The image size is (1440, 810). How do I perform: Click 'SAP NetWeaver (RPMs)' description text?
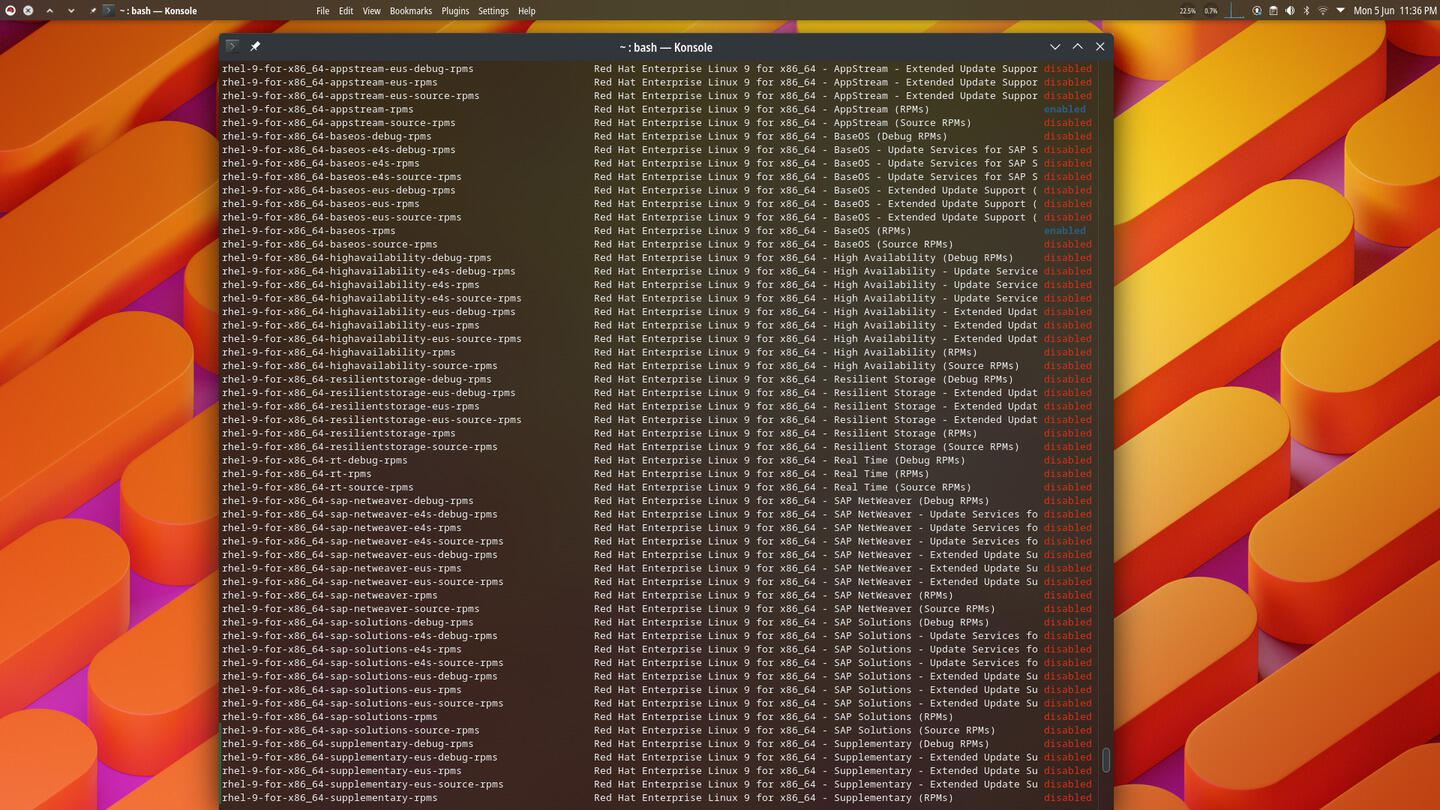[x=894, y=595]
